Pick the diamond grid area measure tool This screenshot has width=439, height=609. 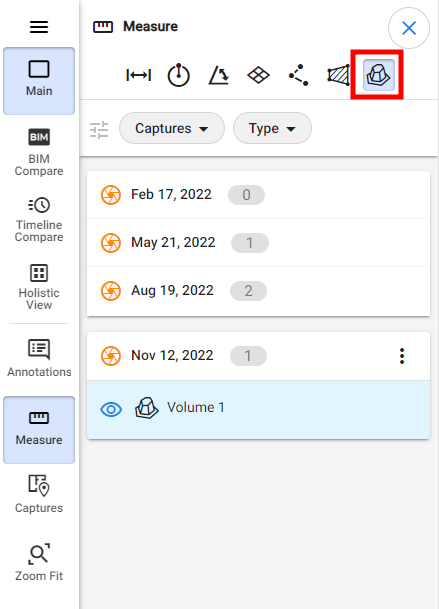point(258,75)
